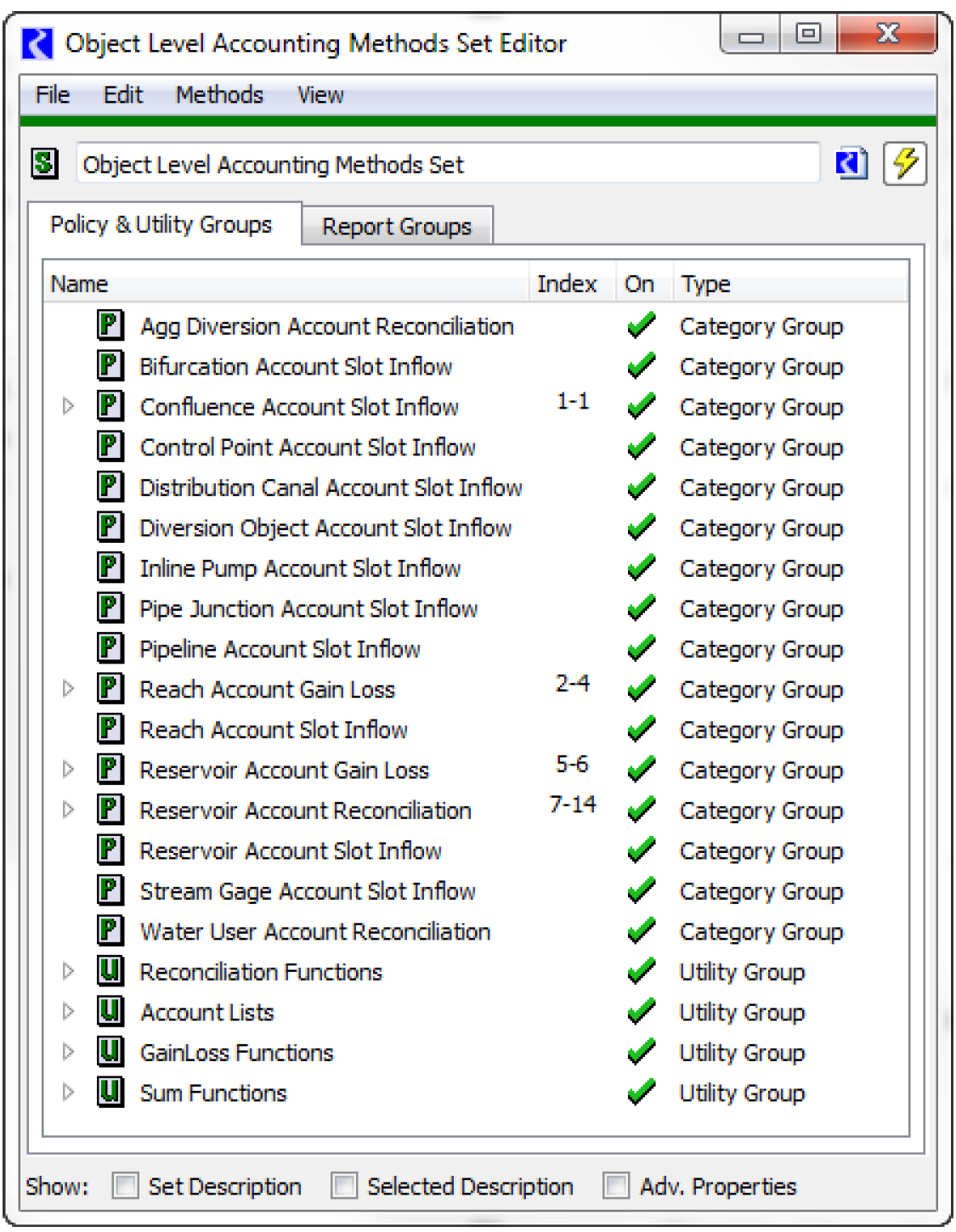This screenshot has width=956, height=1232.
Task: Click the U icon beside Reconciliation Functions
Action: (x=110, y=971)
